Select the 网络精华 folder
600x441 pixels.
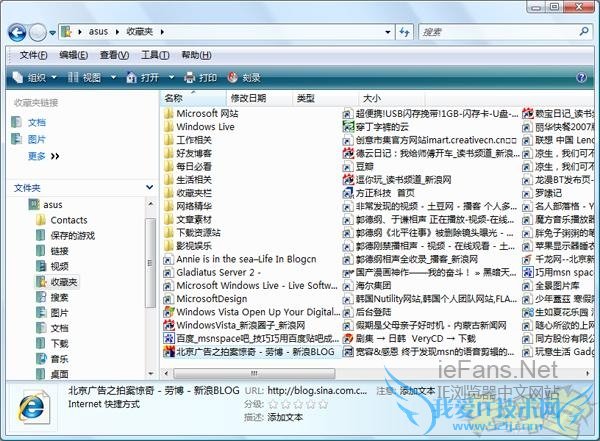[x=188, y=206]
